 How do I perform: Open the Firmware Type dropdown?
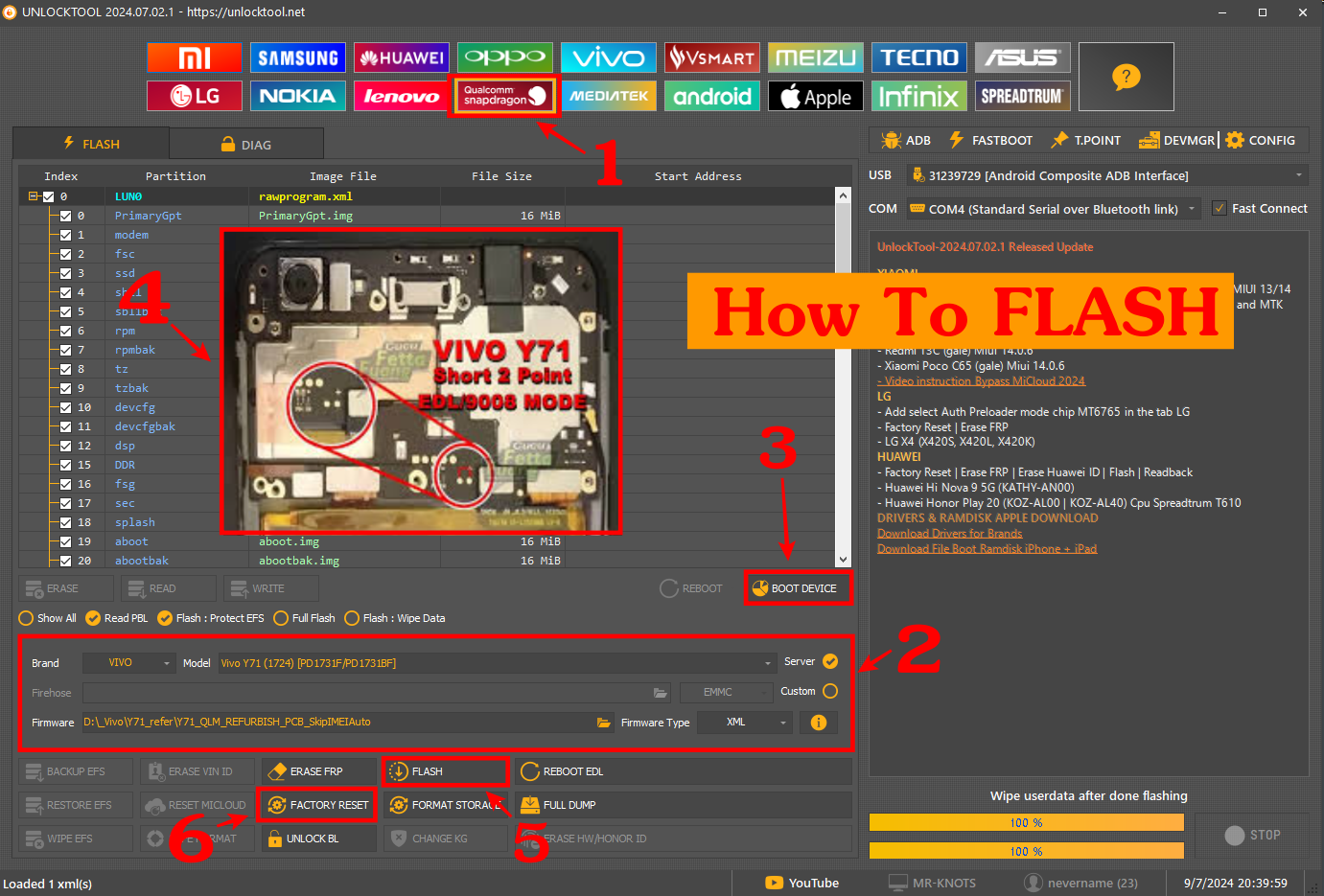tap(744, 723)
